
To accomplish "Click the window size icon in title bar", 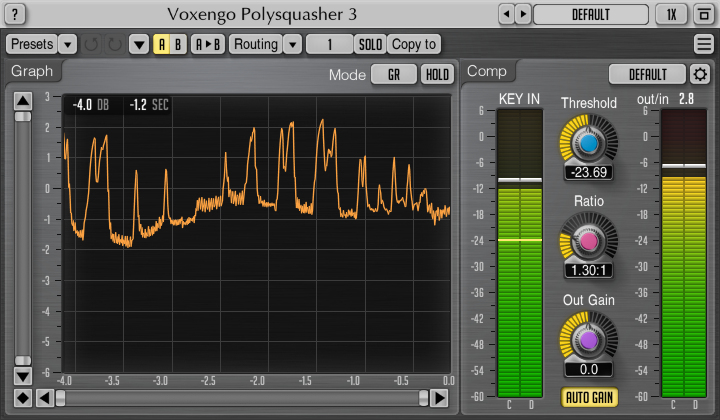I will point(704,14).
